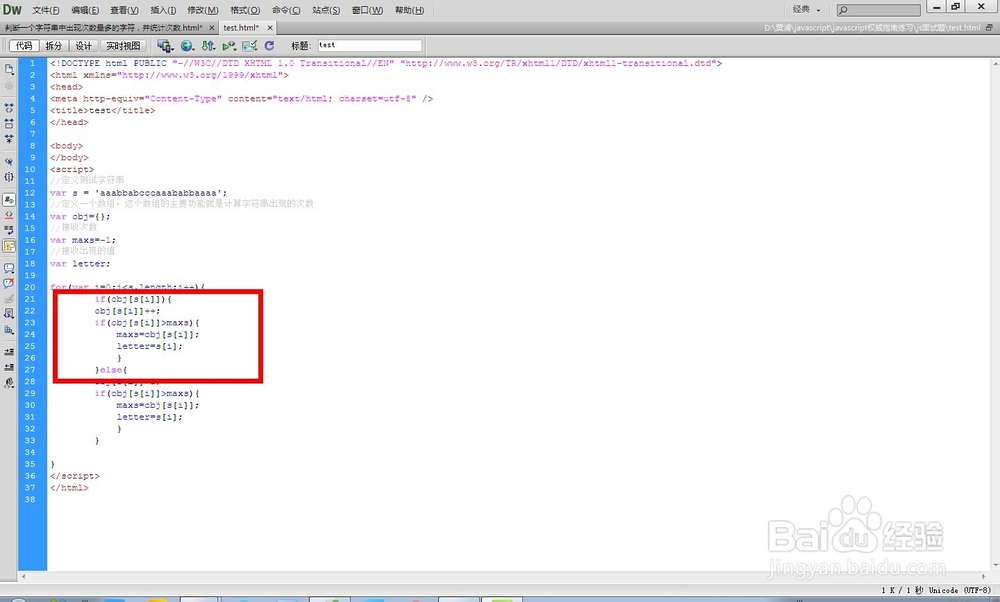Click the Check Browser Compatibility icon

249,46
